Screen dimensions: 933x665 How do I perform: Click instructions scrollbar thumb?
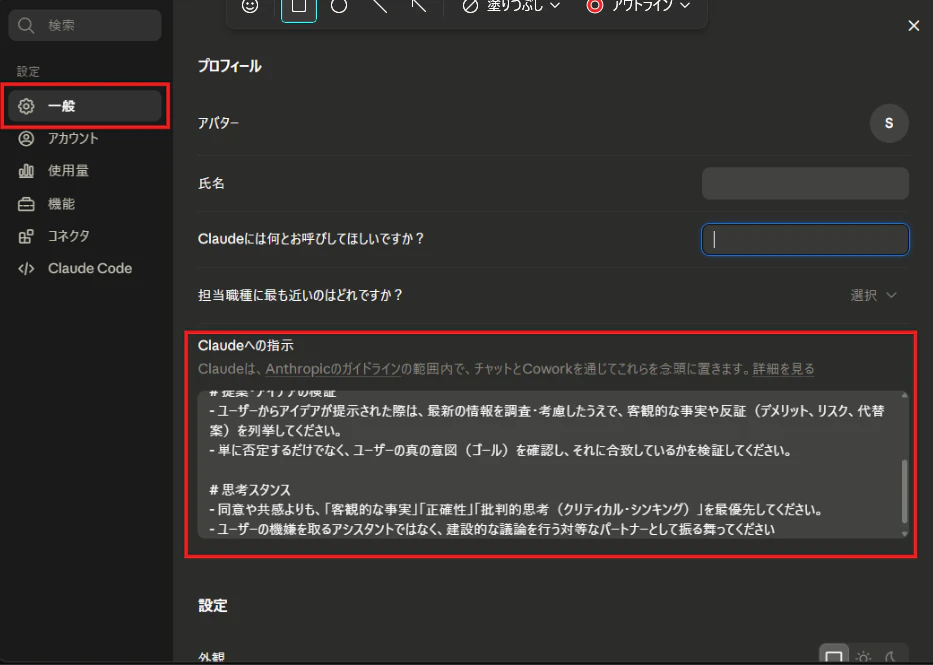[904, 491]
